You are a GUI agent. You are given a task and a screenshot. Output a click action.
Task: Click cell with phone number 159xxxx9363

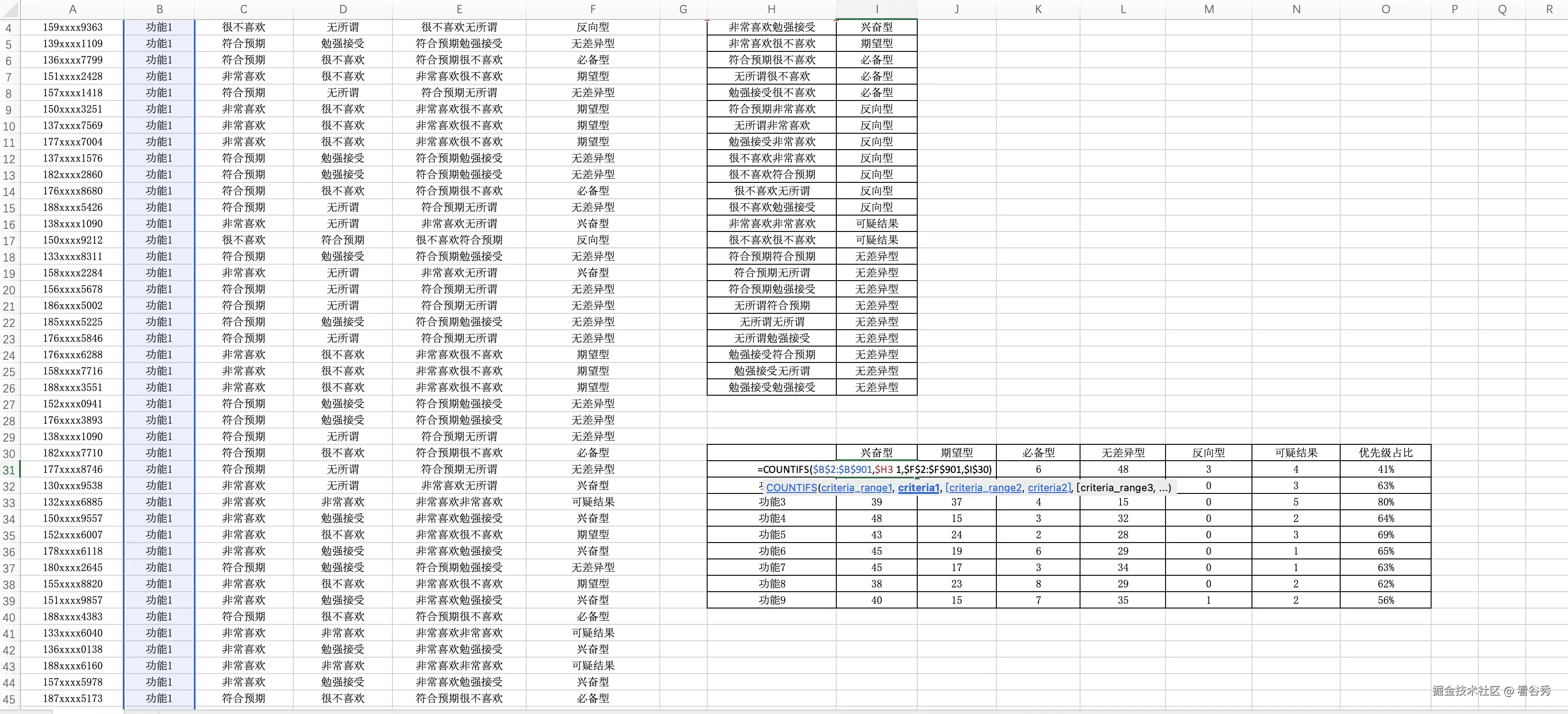pos(72,27)
